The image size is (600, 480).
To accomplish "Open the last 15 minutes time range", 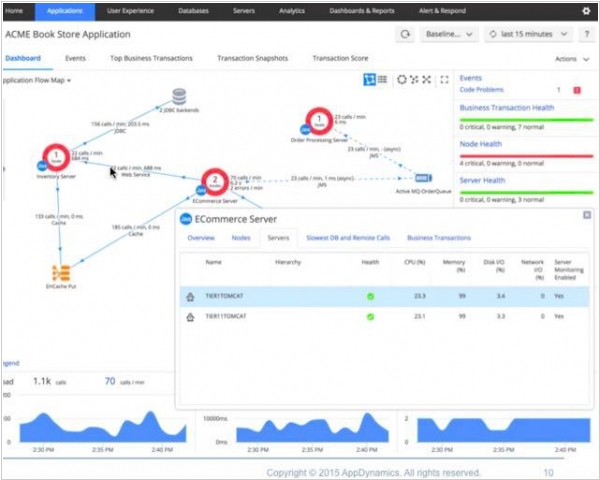I will [525, 34].
